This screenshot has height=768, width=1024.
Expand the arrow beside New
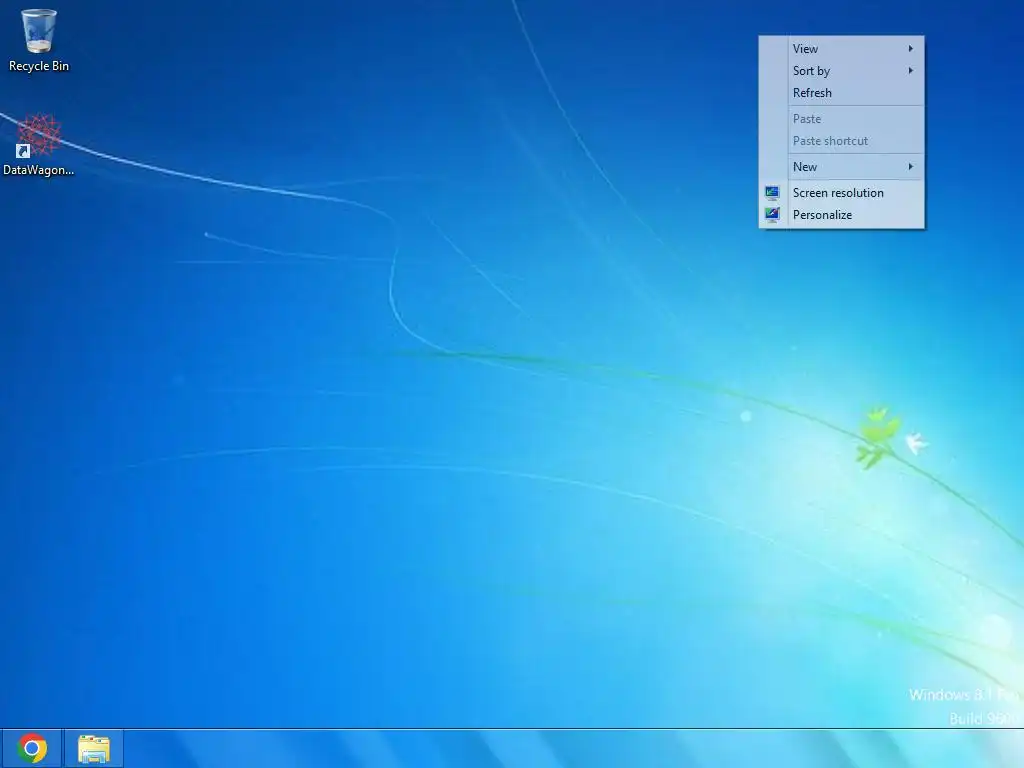pyautogui.click(x=910, y=167)
